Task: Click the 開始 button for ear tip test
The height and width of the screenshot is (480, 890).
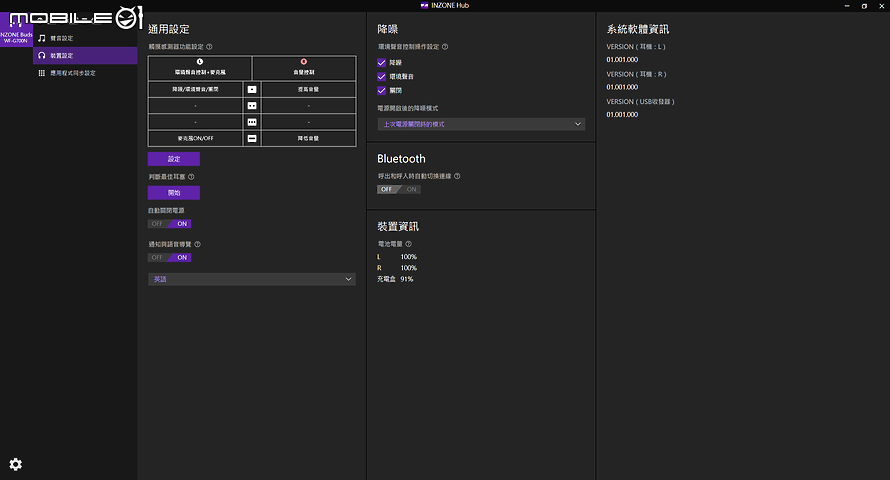Action: click(x=174, y=193)
